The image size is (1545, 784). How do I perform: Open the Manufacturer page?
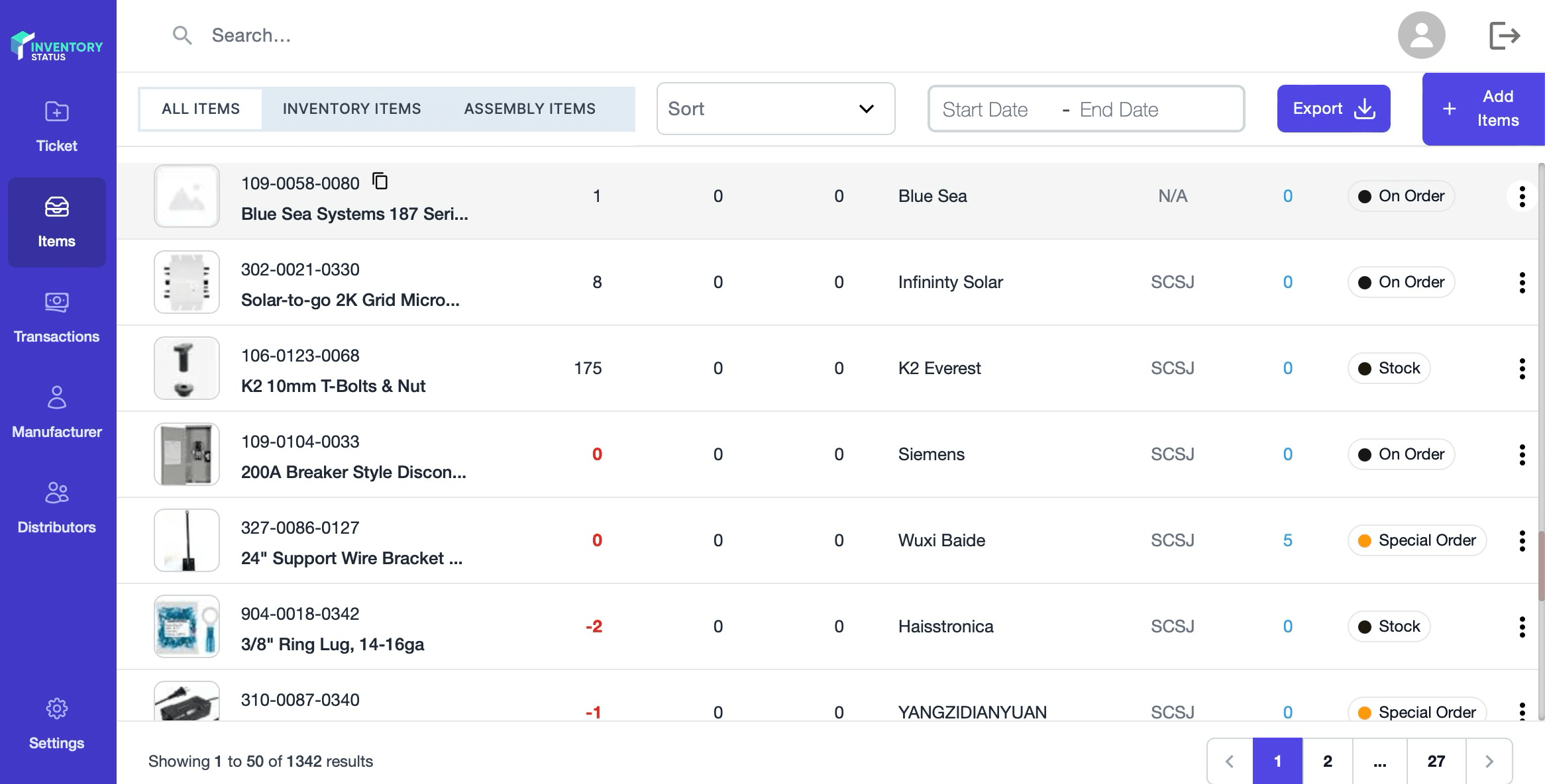[56, 413]
